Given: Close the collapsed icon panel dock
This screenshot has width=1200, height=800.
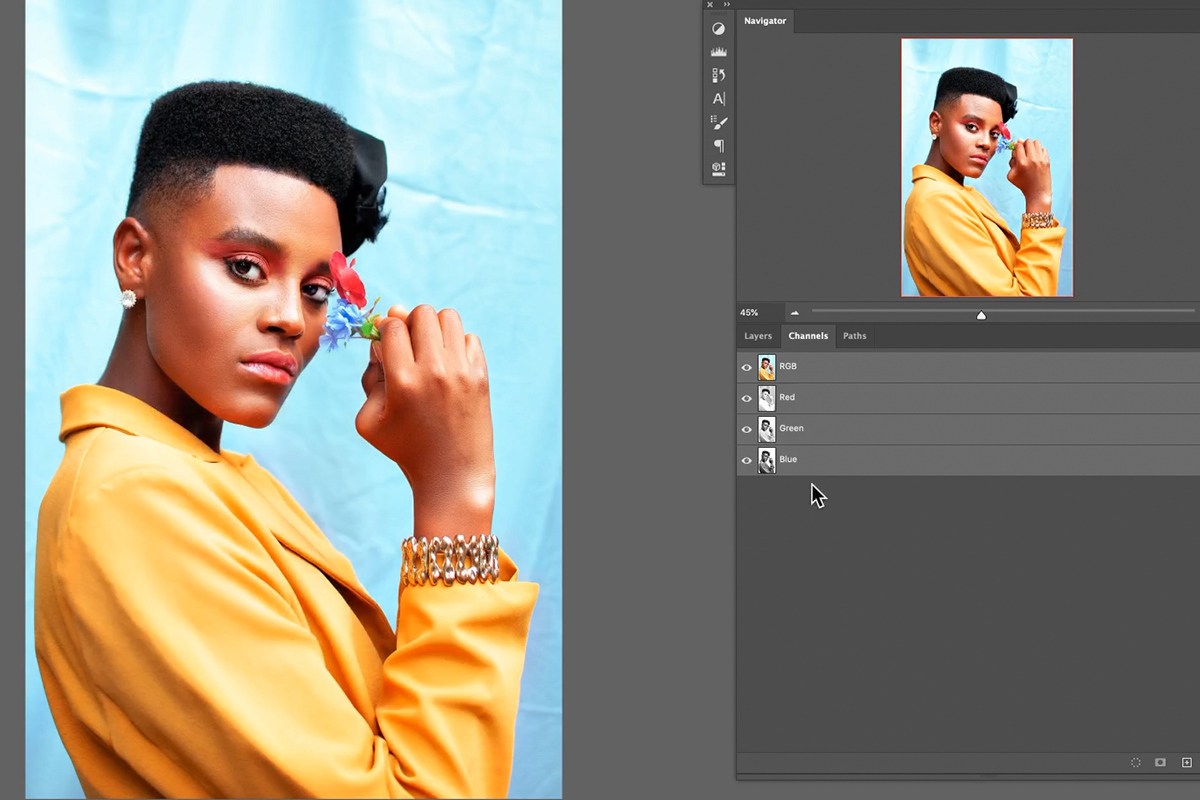Looking at the screenshot, I should [710, 4].
